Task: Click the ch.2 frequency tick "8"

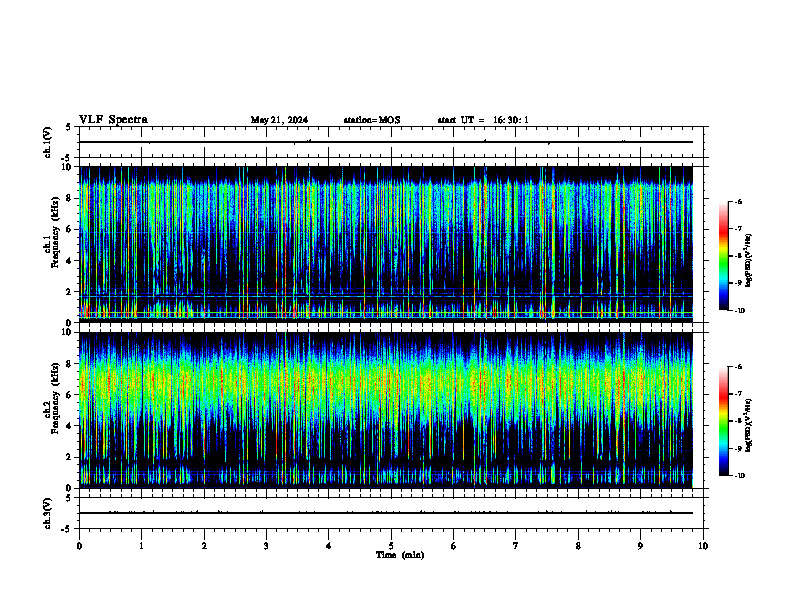Action: click(70, 364)
